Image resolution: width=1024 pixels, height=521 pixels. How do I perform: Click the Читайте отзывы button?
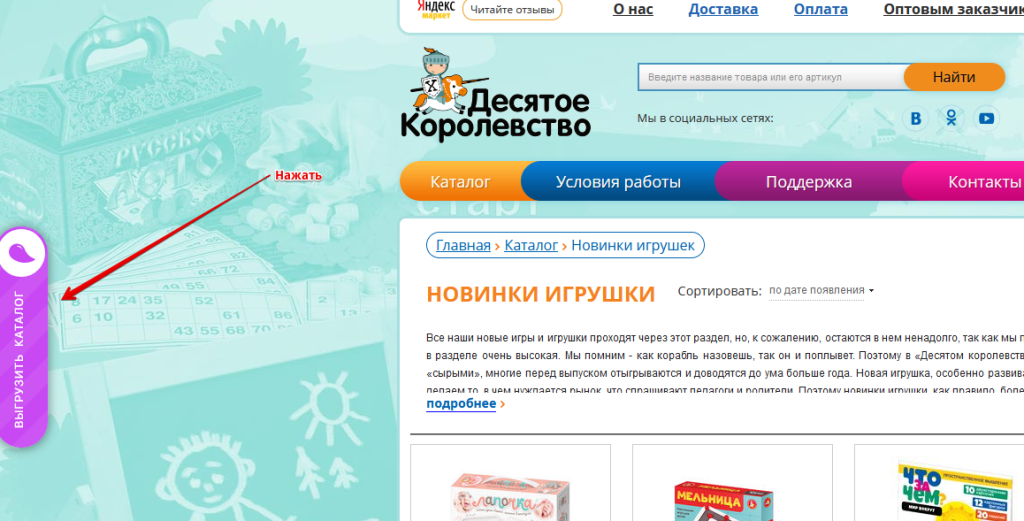(x=512, y=10)
